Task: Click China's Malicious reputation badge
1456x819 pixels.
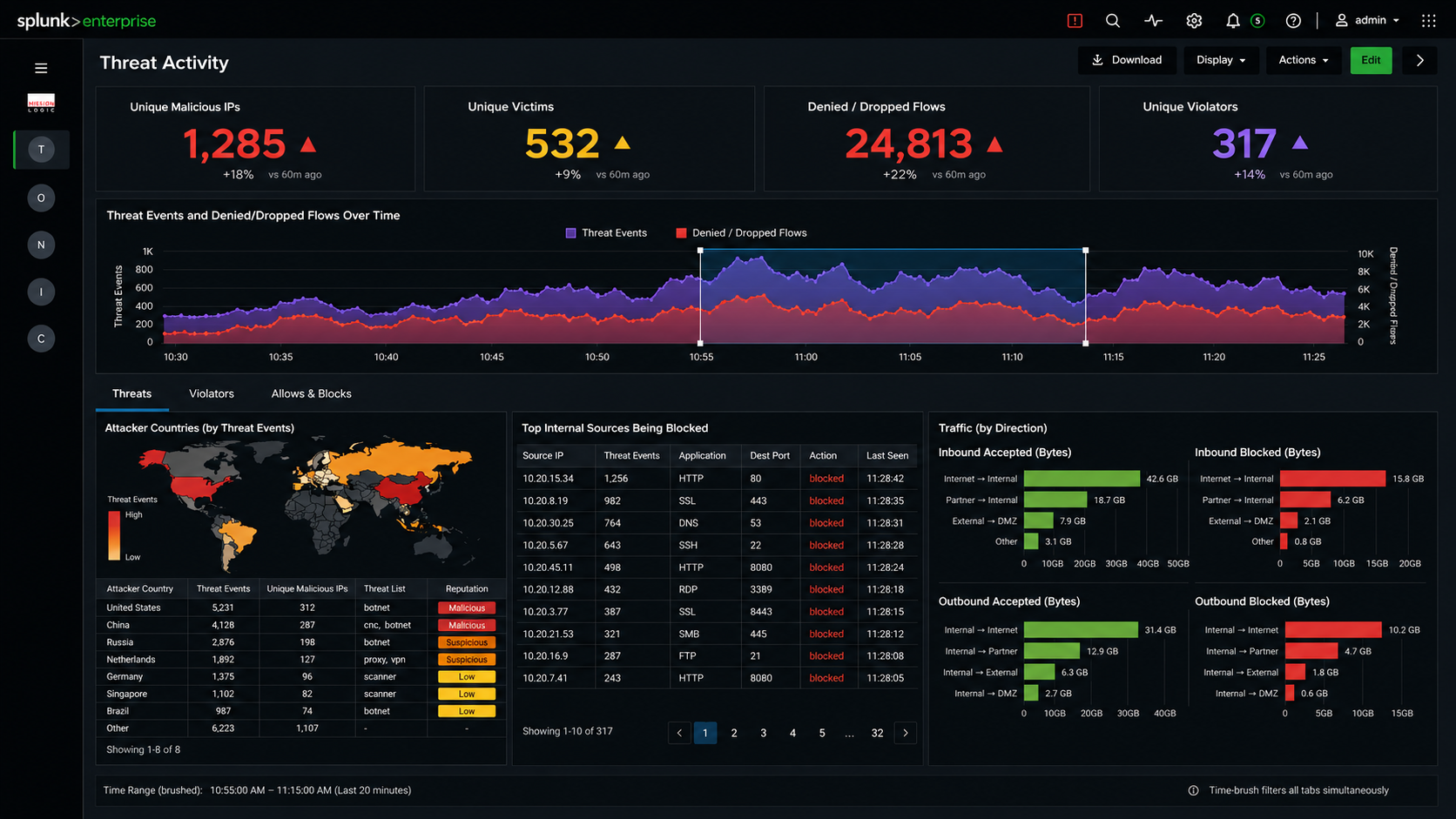Action: tap(467, 625)
